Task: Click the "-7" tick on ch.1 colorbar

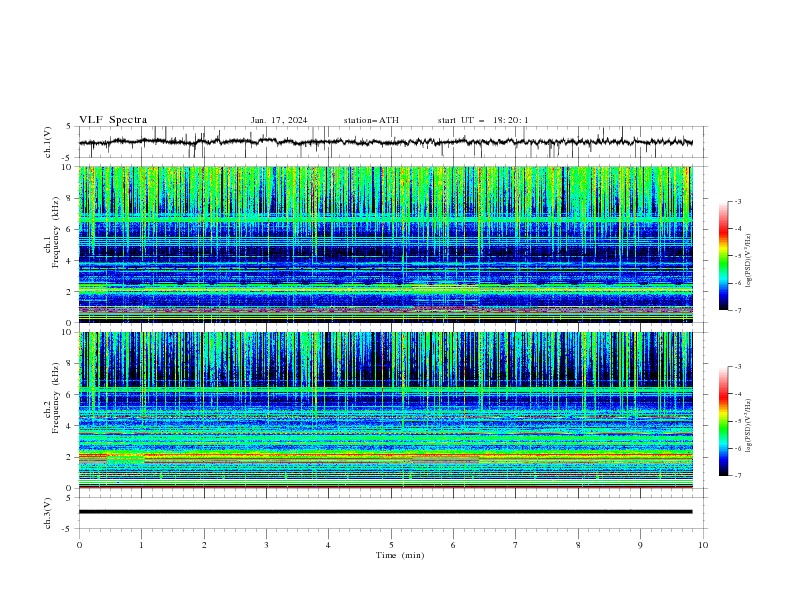Action: pos(737,310)
